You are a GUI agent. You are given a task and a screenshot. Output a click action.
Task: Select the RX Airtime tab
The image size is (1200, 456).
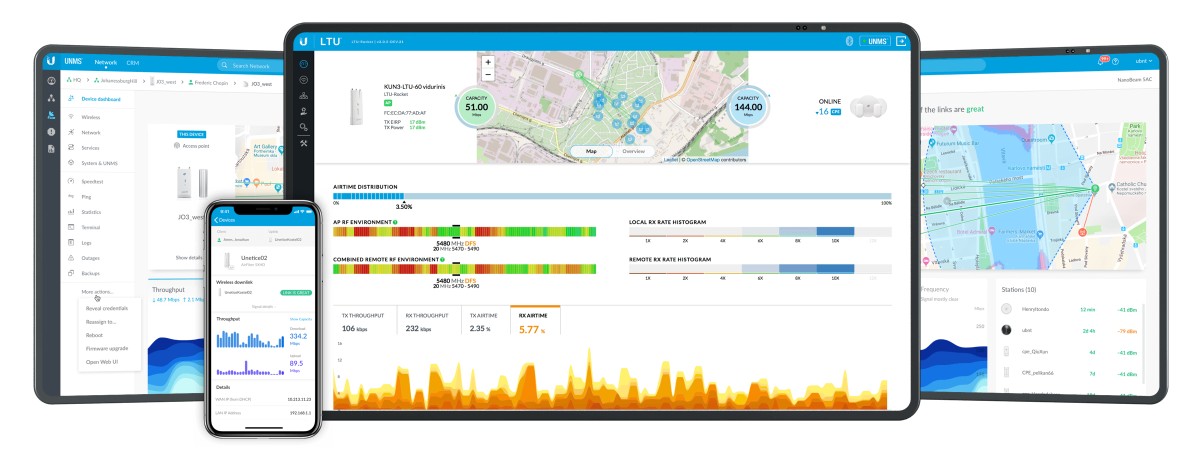(536, 321)
